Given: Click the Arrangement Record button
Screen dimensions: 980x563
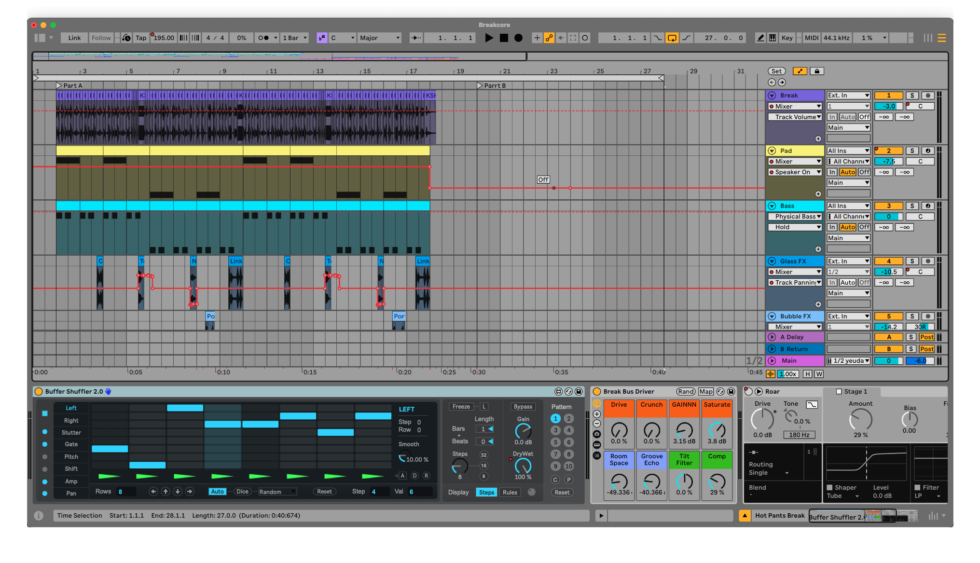Looking at the screenshot, I should pyautogui.click(x=518, y=38).
